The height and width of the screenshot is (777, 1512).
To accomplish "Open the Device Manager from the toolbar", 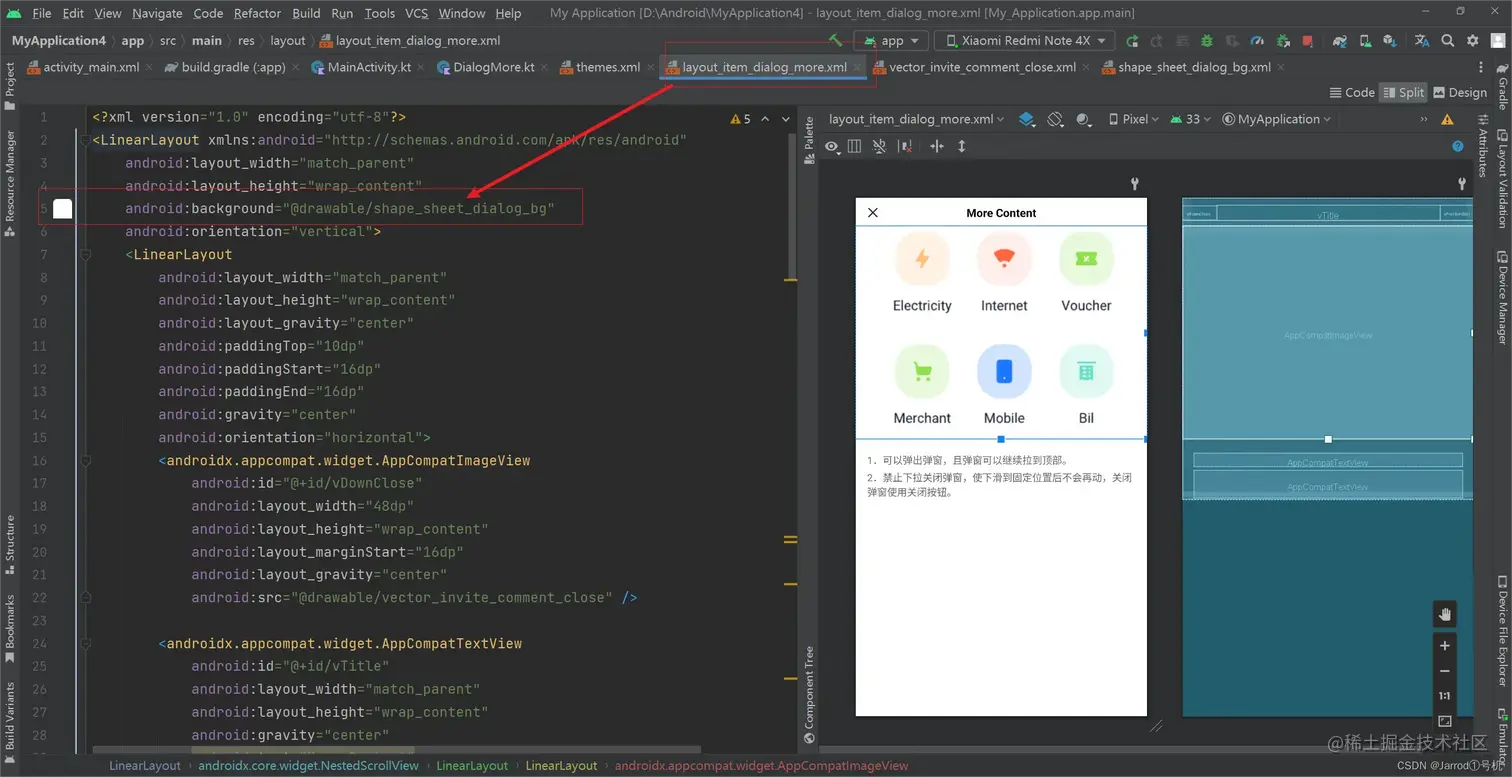I will (1366, 41).
